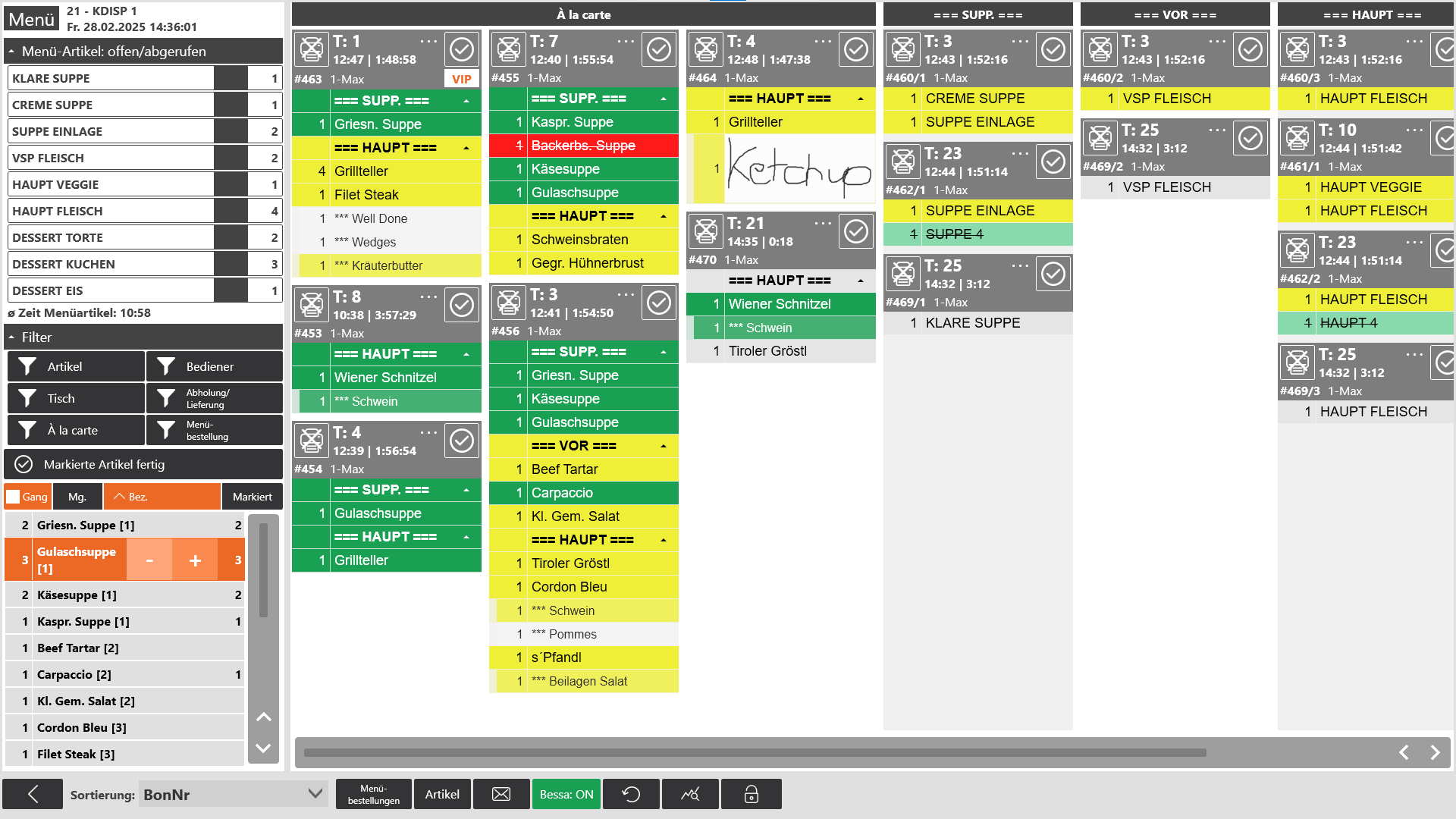
Task: Click the Tisch filter button
Action: point(75,398)
